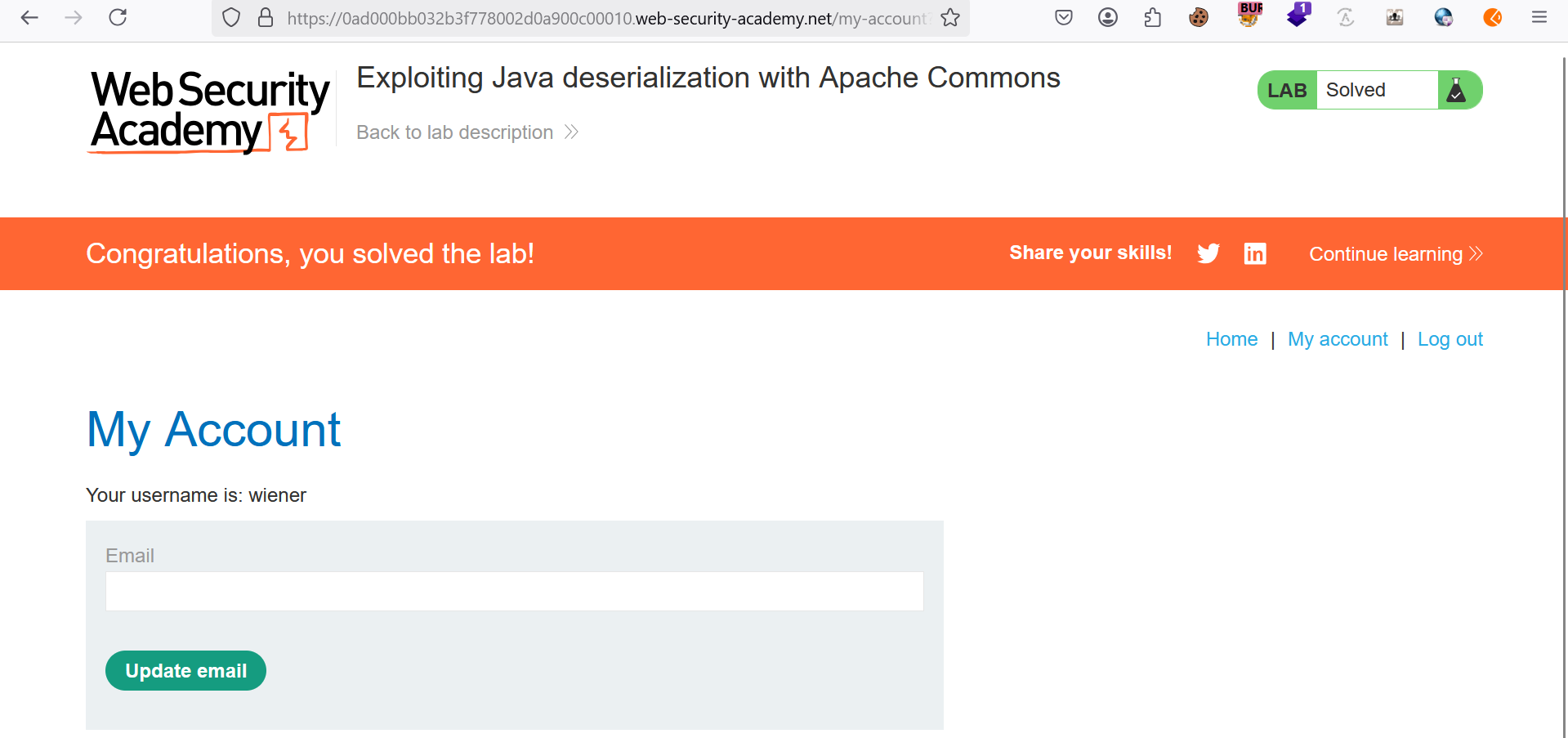The height and width of the screenshot is (738, 1568).
Task: Reload the current page
Action: coord(118,17)
